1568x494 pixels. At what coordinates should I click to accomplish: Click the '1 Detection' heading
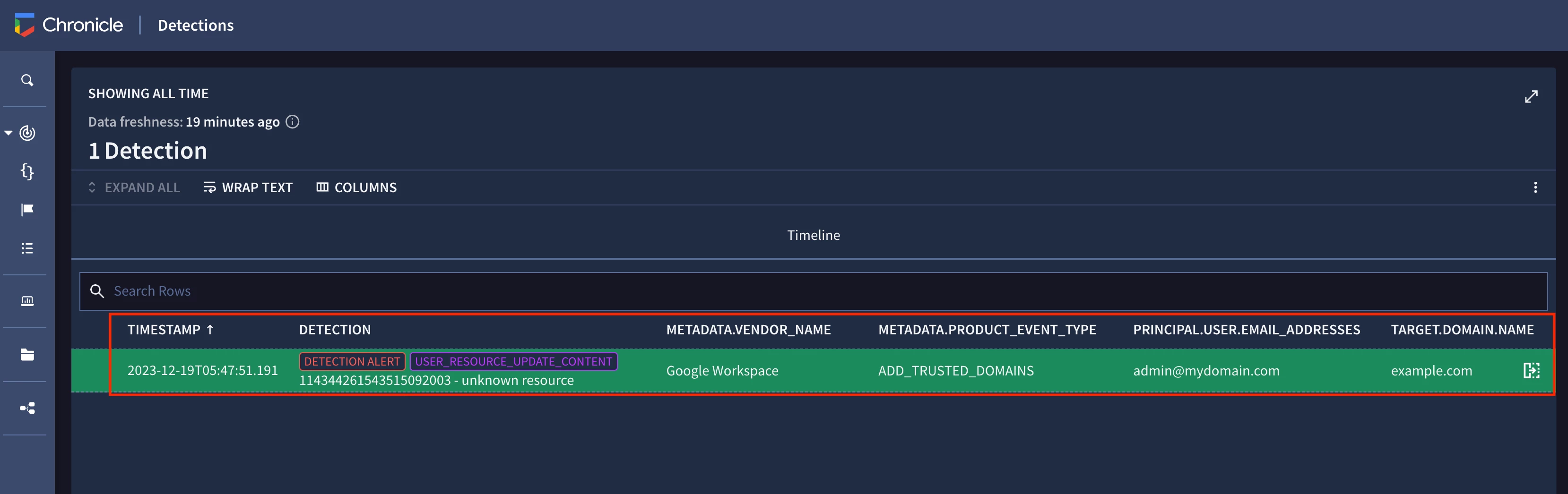coord(147,150)
